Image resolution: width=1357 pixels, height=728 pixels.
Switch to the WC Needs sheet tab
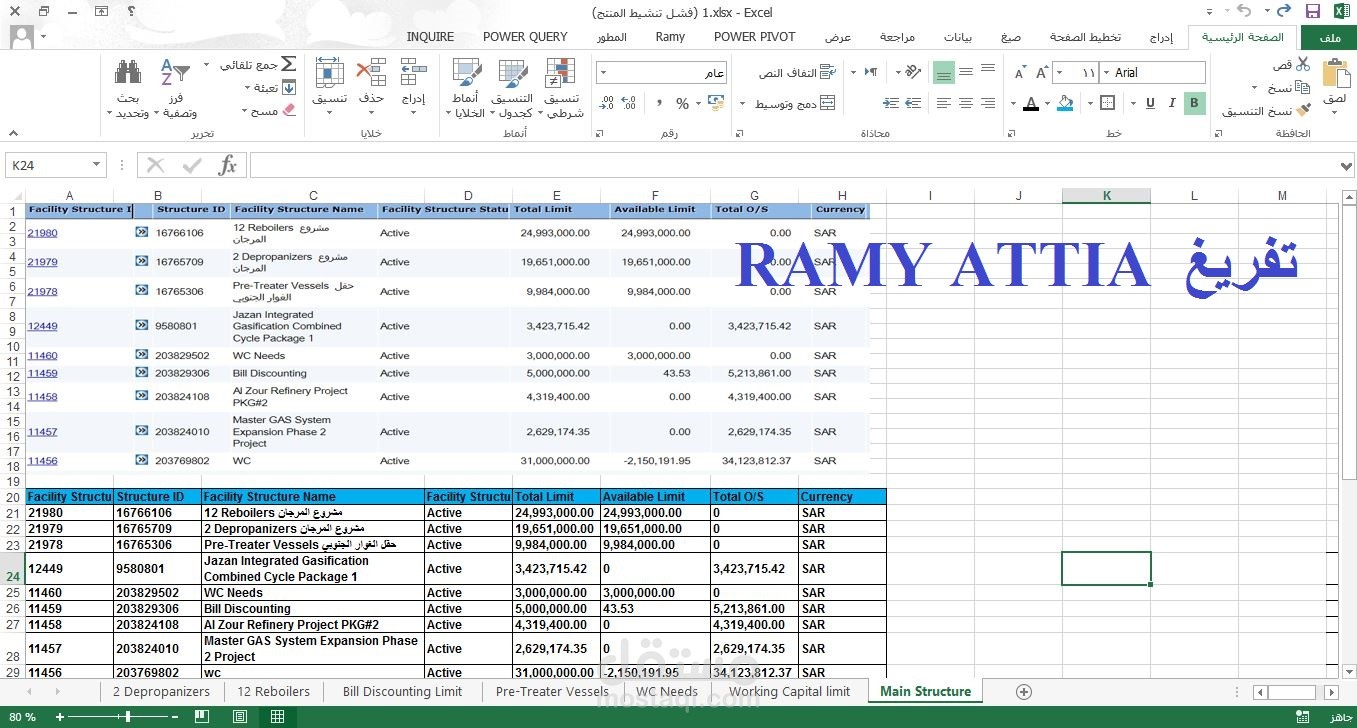[x=667, y=691]
